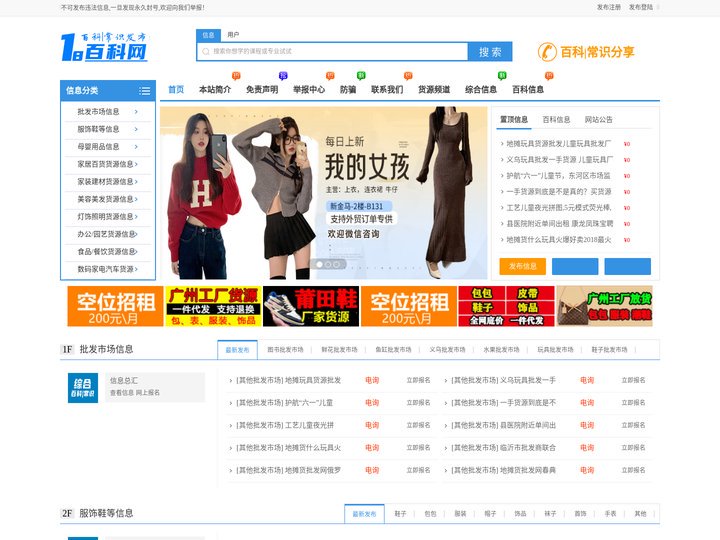Viewport: 720px width, 540px height.
Task: Click the purple badge above 免责声明
Action: 283,76
